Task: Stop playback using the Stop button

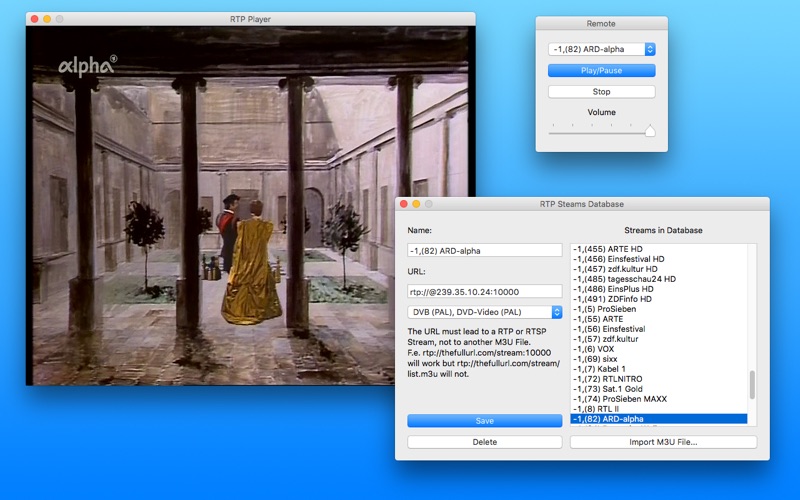Action: coord(602,92)
